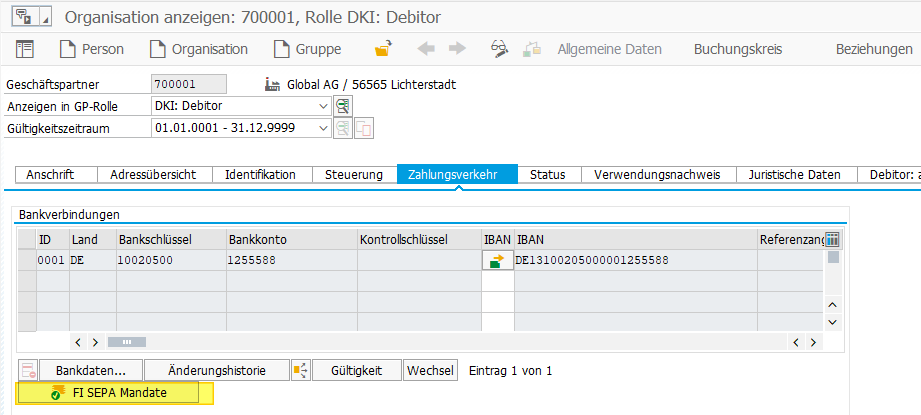Click the FI SEPA Mandate button
The height and width of the screenshot is (415, 921).
click(118, 393)
